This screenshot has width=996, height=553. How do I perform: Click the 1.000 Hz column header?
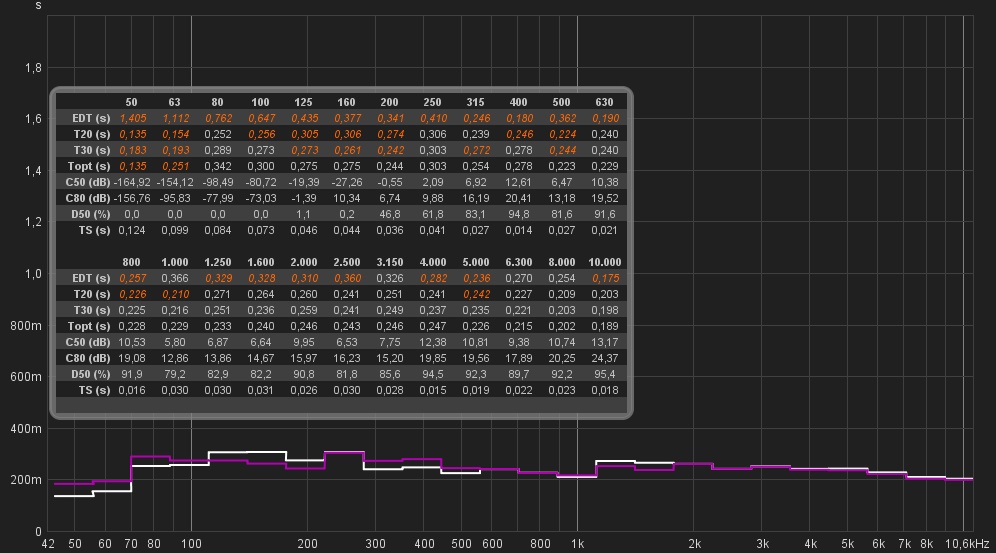pos(174,262)
